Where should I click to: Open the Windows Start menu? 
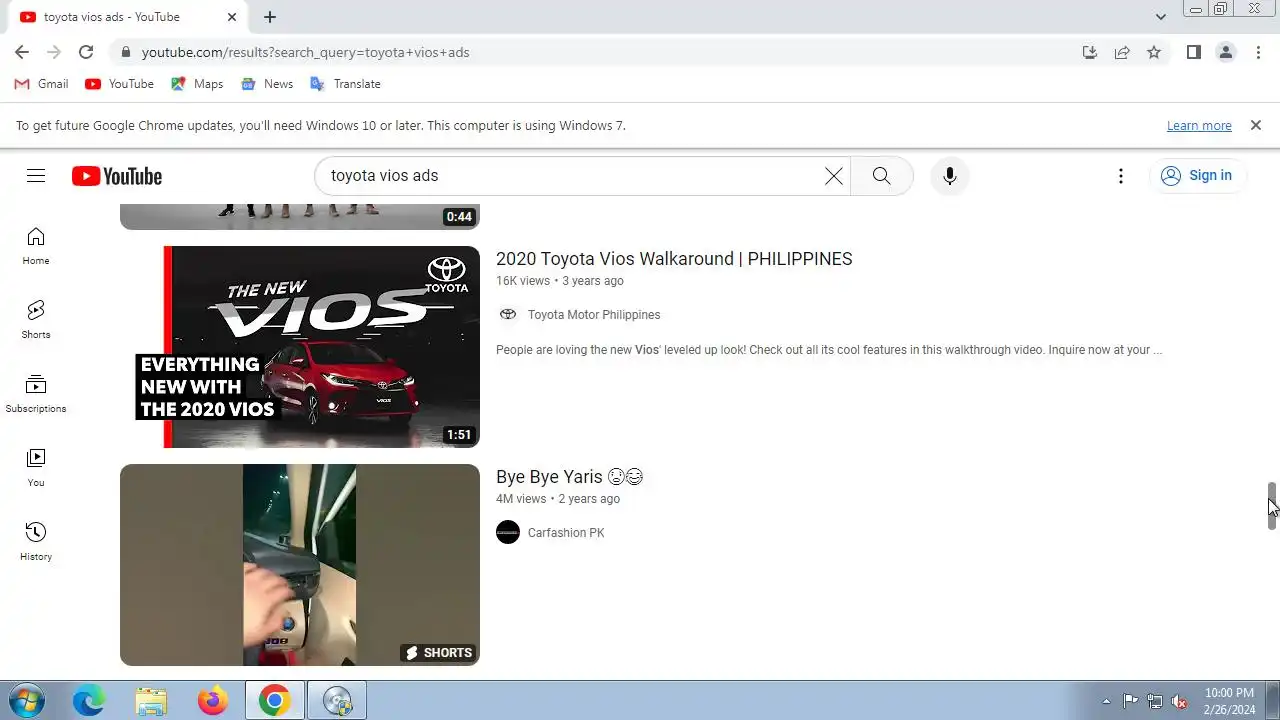(x=25, y=701)
